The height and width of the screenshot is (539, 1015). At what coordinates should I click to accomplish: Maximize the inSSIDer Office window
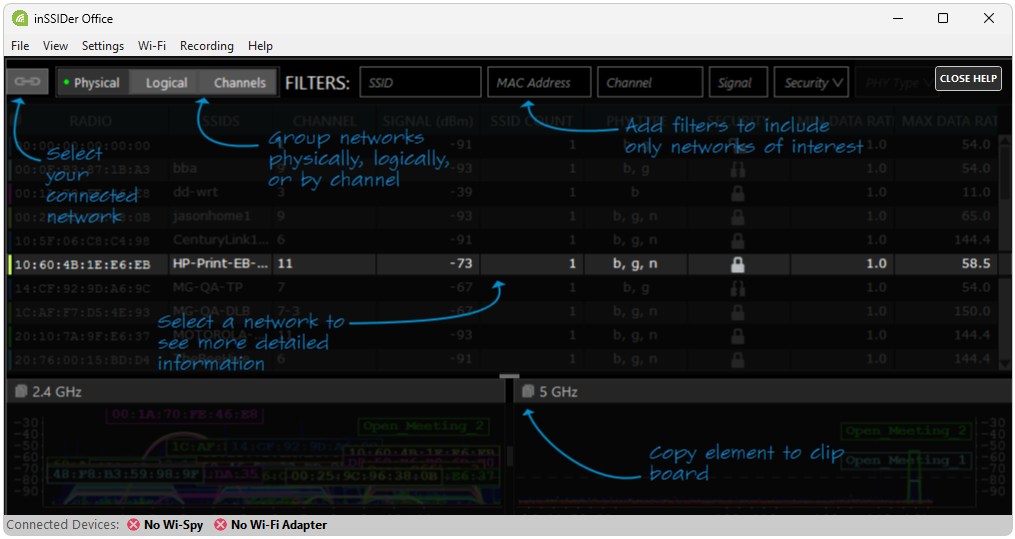pos(943,18)
